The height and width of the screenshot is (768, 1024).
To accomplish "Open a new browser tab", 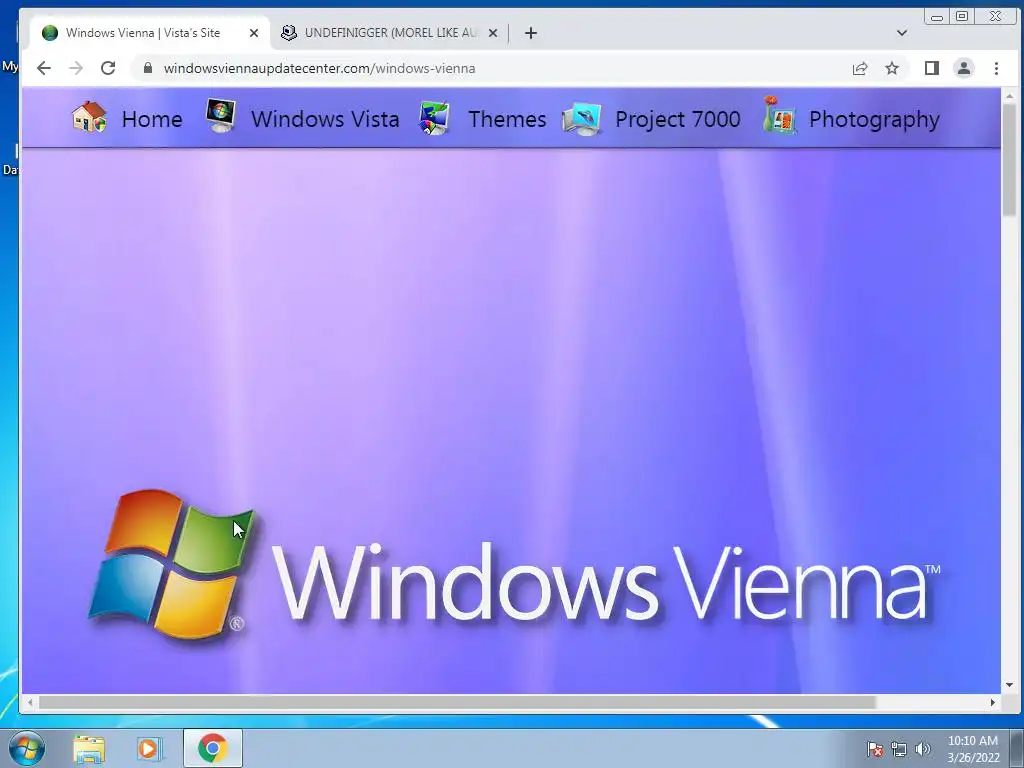I will (x=531, y=33).
